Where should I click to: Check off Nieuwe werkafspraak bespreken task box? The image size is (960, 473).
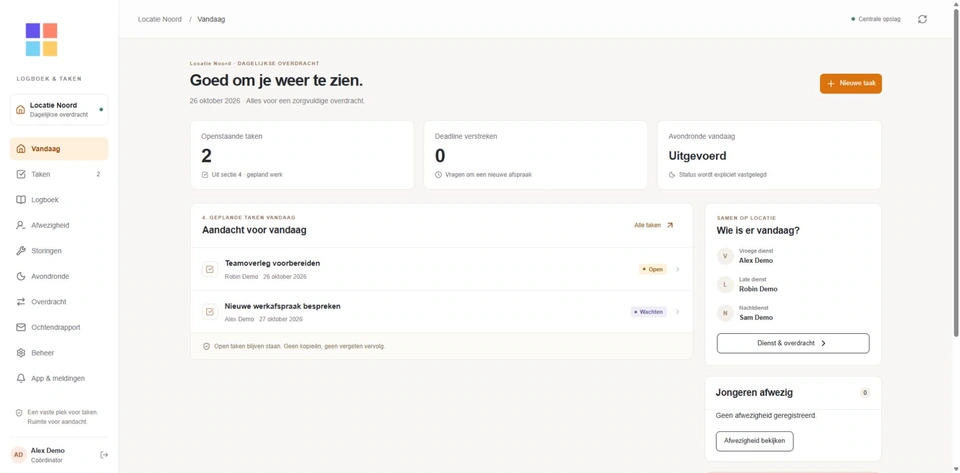pyautogui.click(x=210, y=312)
